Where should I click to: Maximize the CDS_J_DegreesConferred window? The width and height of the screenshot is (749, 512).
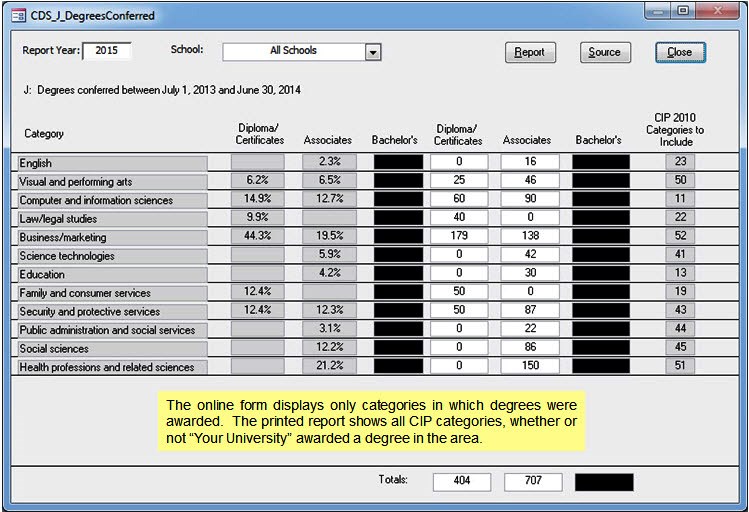tap(684, 11)
